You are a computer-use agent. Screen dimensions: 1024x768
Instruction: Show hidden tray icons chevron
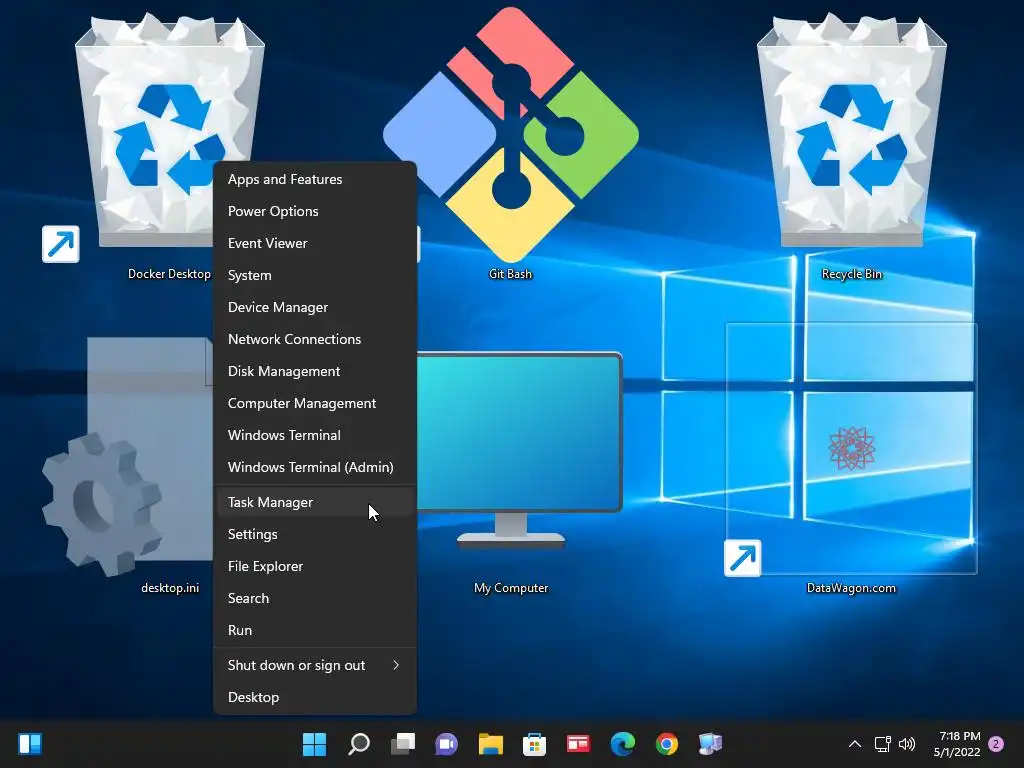[855, 744]
